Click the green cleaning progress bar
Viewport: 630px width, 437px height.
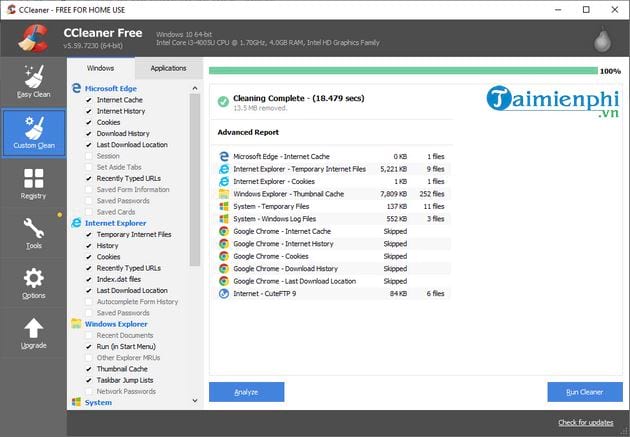tap(403, 71)
